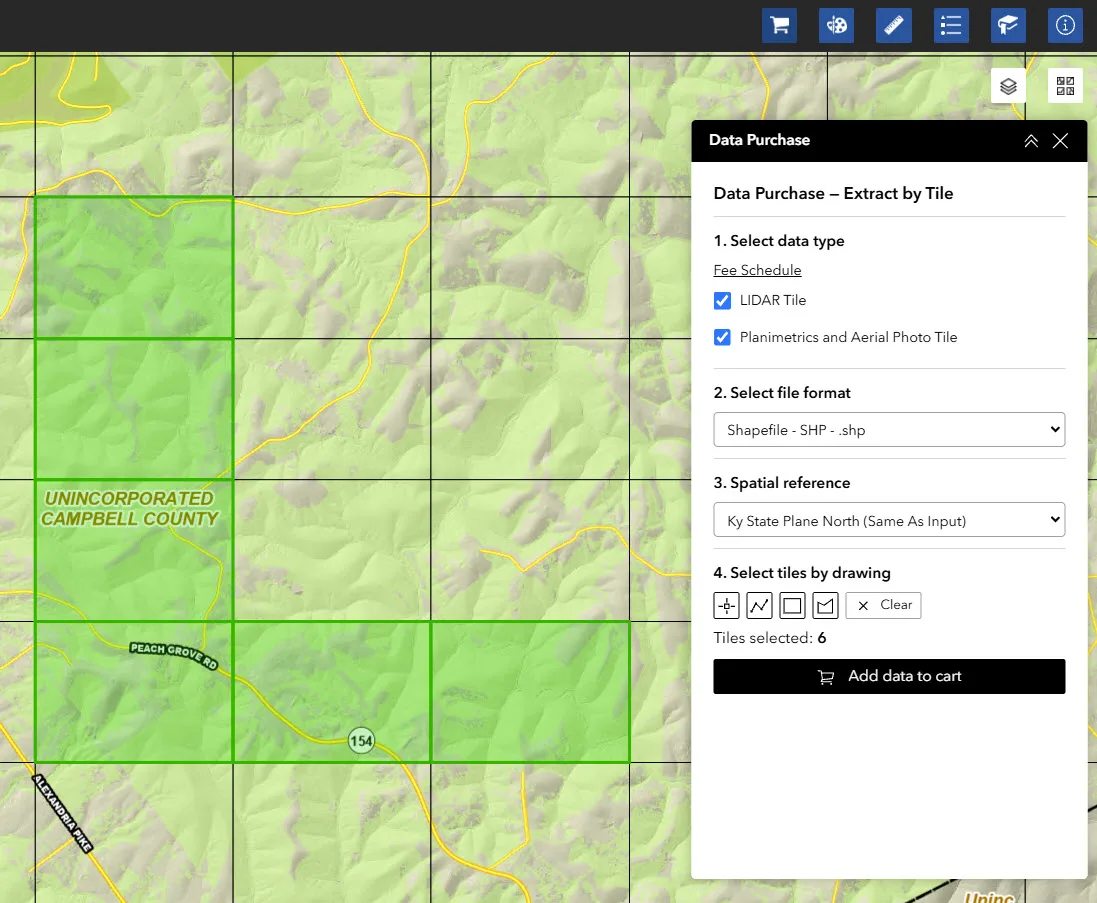Open the basemap gallery grid button
Screen dimensions: 1097x903
pyautogui.click(x=1065, y=86)
